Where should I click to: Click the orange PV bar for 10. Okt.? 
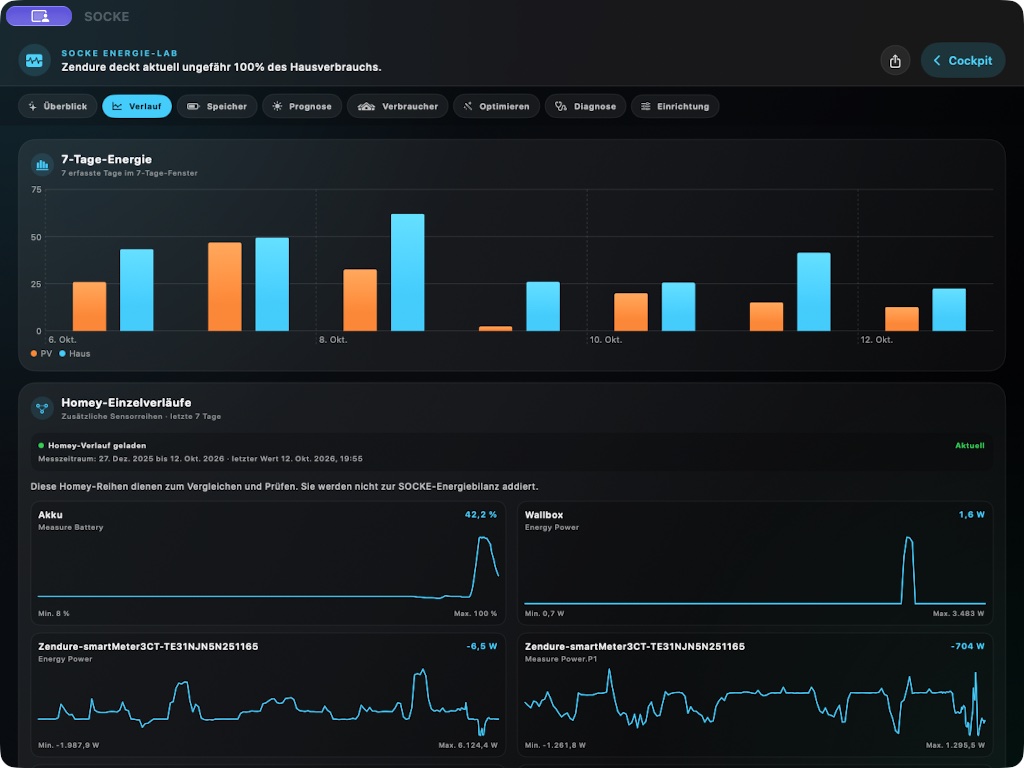pyautogui.click(x=631, y=312)
